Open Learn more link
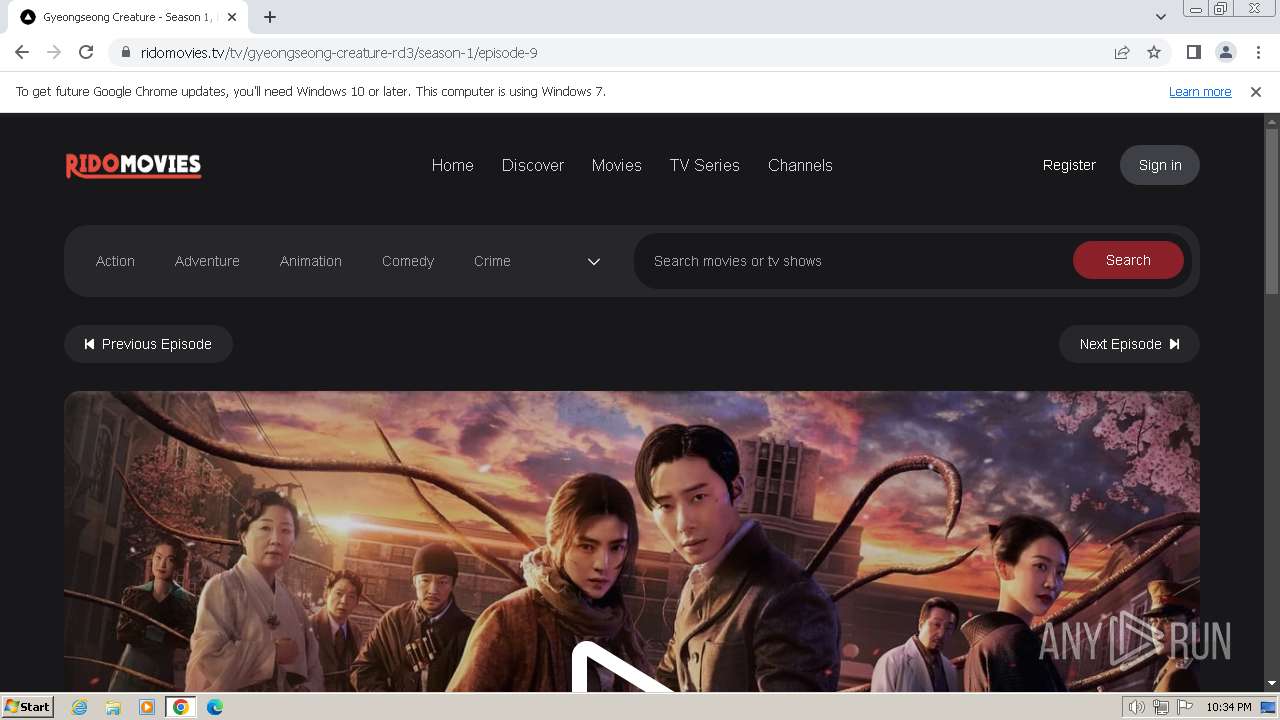 pos(1200,91)
